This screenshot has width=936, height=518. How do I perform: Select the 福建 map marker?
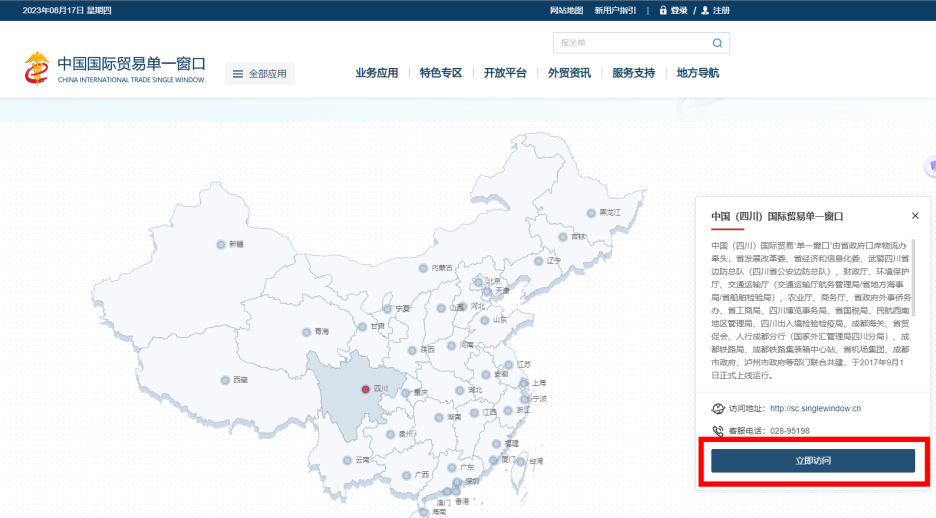[496, 444]
